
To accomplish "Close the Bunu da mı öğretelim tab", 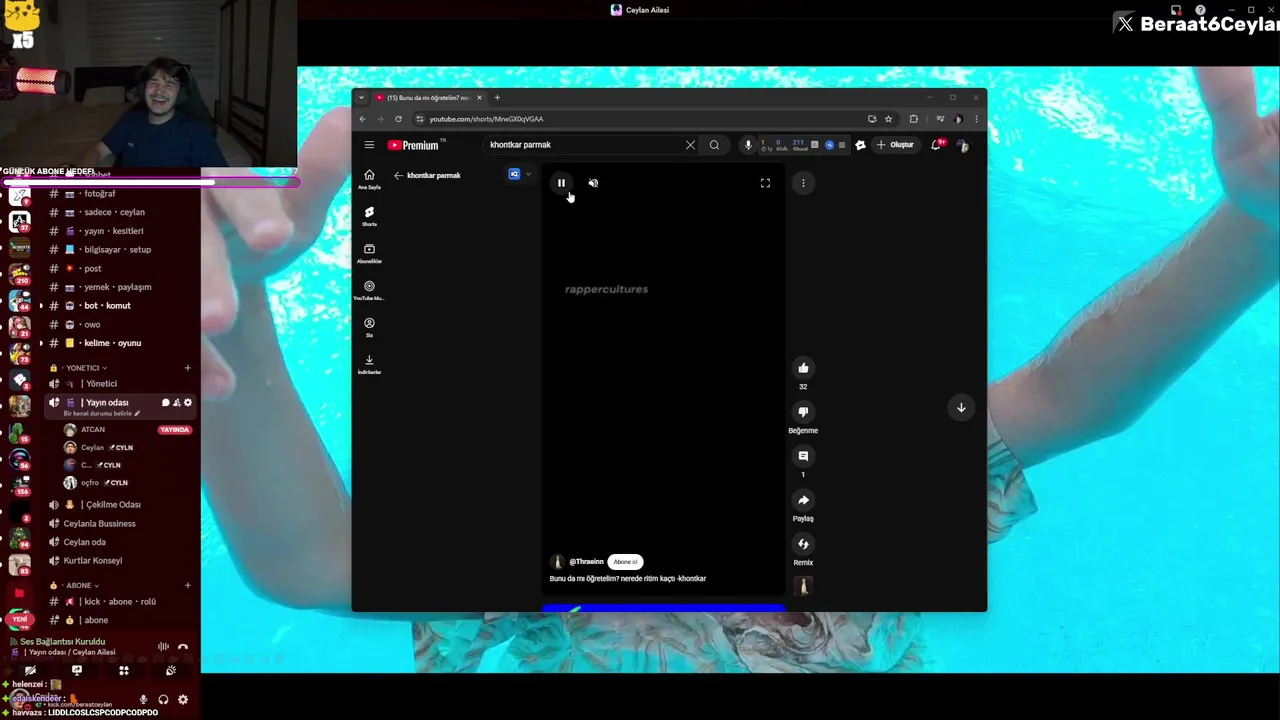I will click(x=479, y=97).
